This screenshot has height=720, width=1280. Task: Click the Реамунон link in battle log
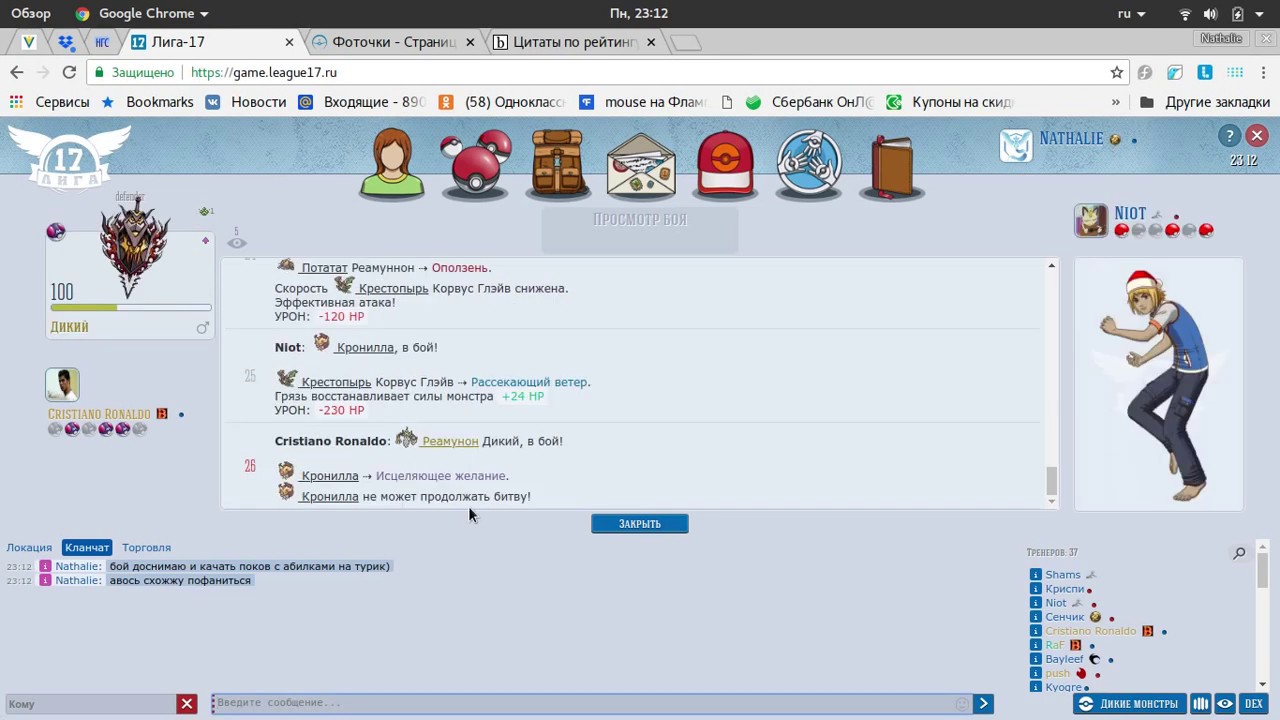click(450, 441)
